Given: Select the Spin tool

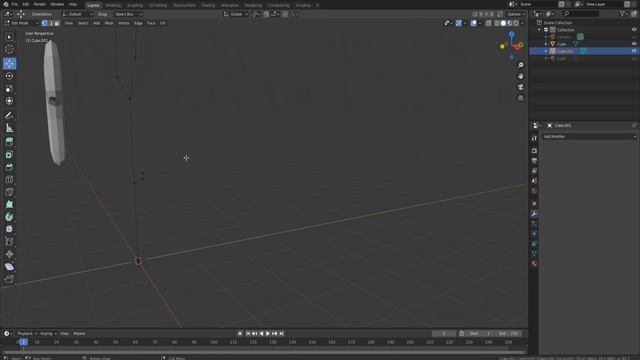Looking at the screenshot, I should click(9, 217).
